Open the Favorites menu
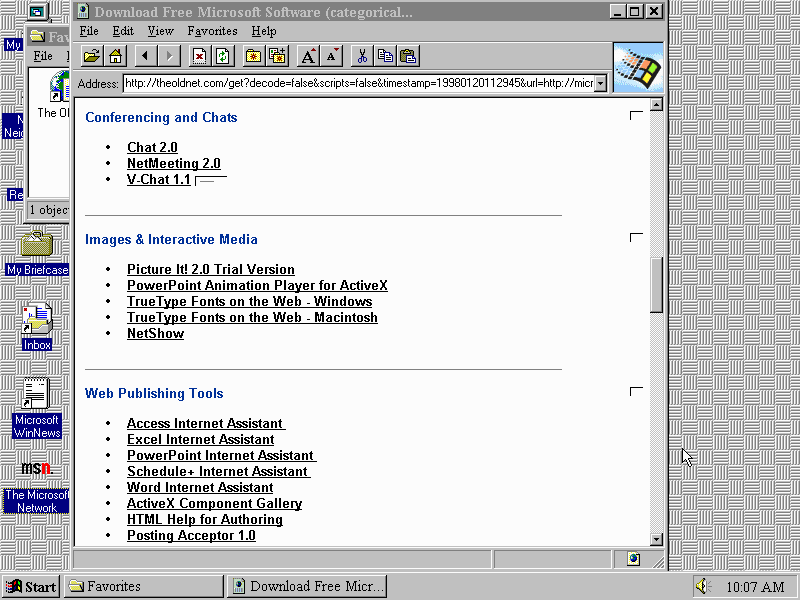 click(x=212, y=31)
